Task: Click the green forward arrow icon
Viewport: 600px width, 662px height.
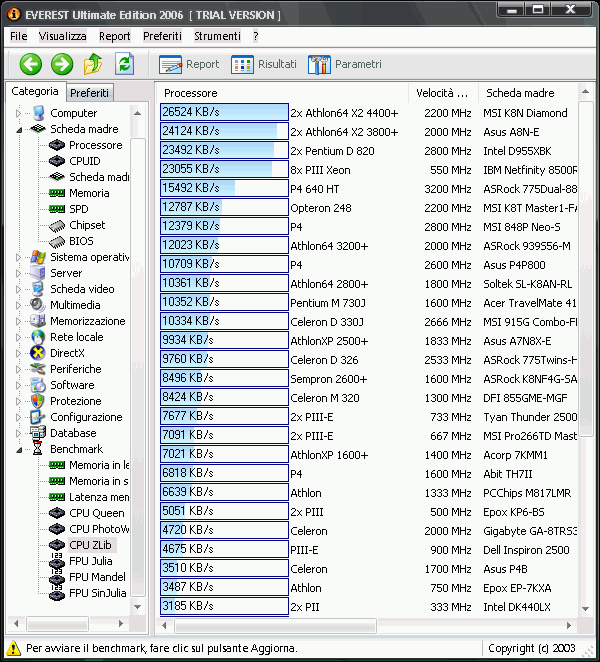Action: 62,64
